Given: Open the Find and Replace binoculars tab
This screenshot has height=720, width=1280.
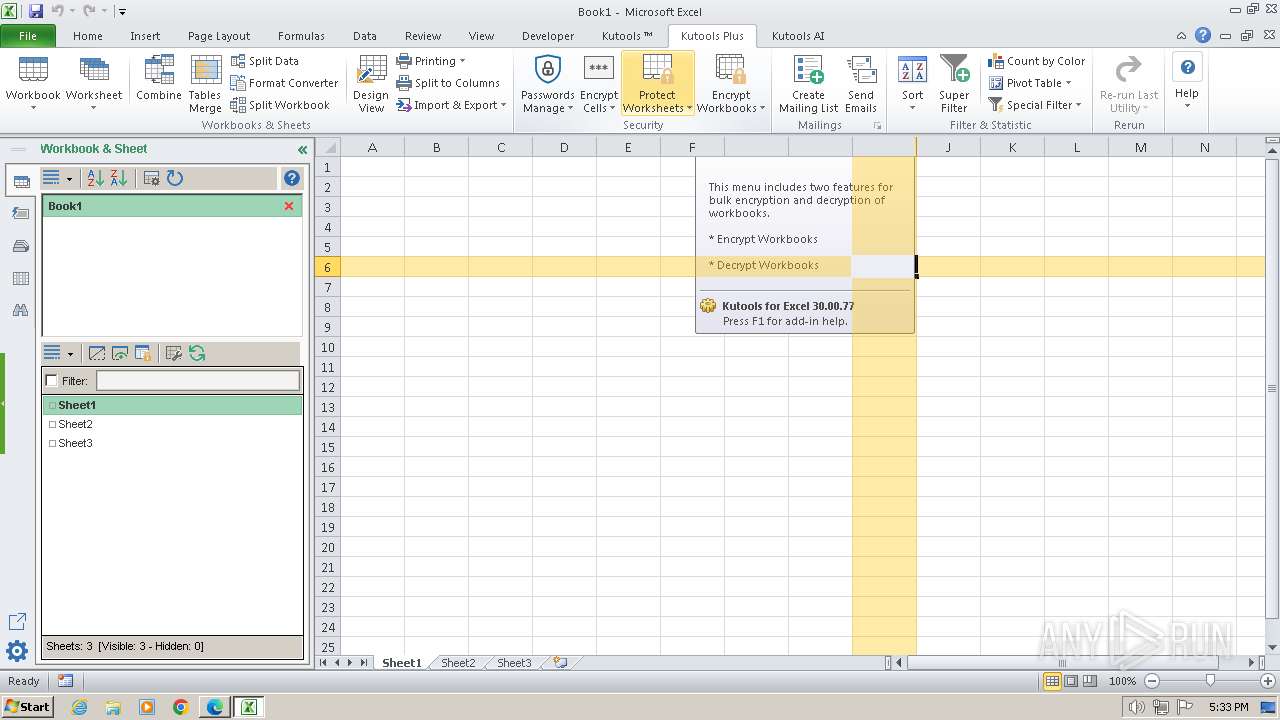Looking at the screenshot, I should tap(20, 311).
